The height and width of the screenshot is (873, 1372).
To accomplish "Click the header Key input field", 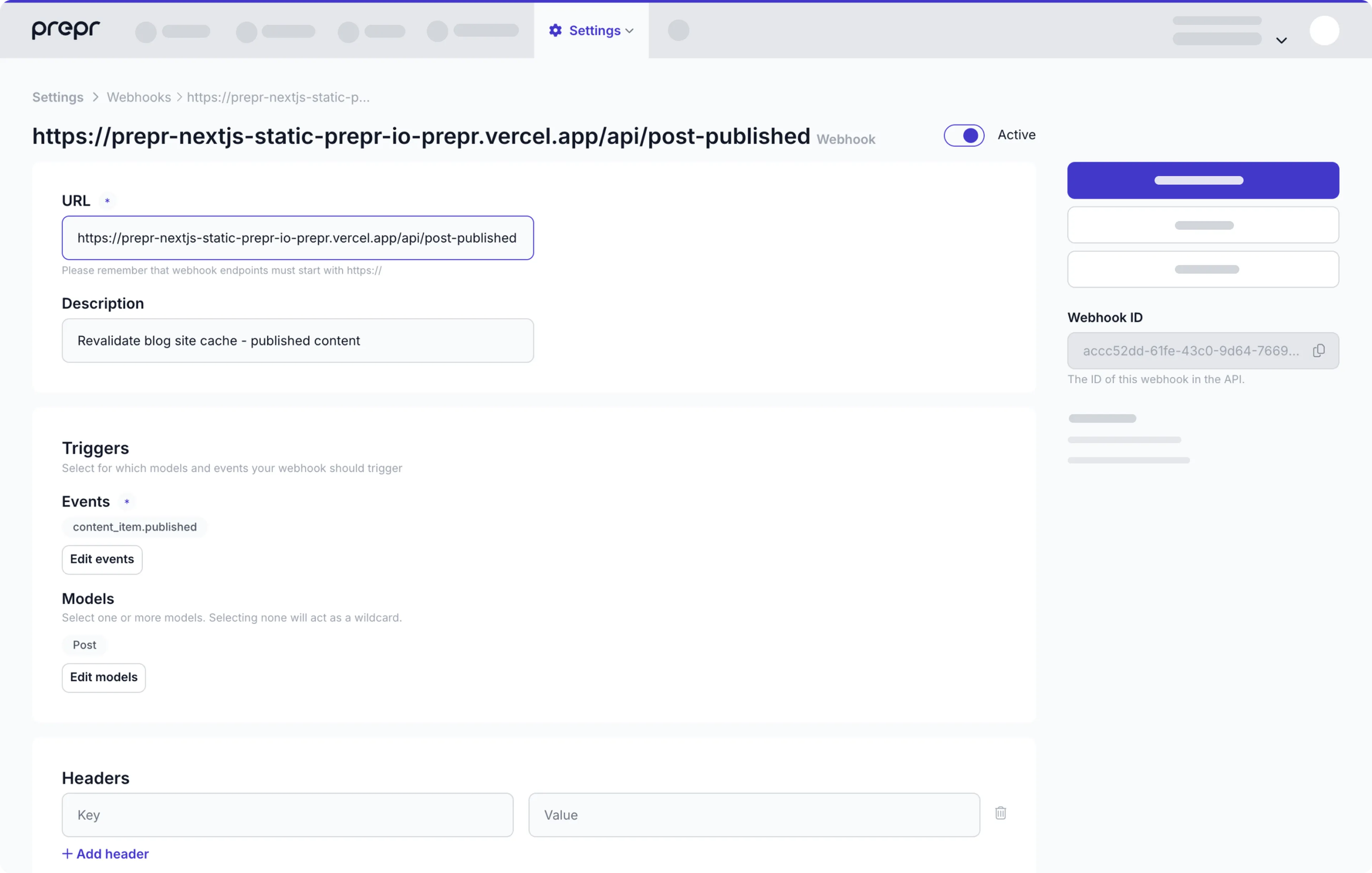I will (x=287, y=815).
